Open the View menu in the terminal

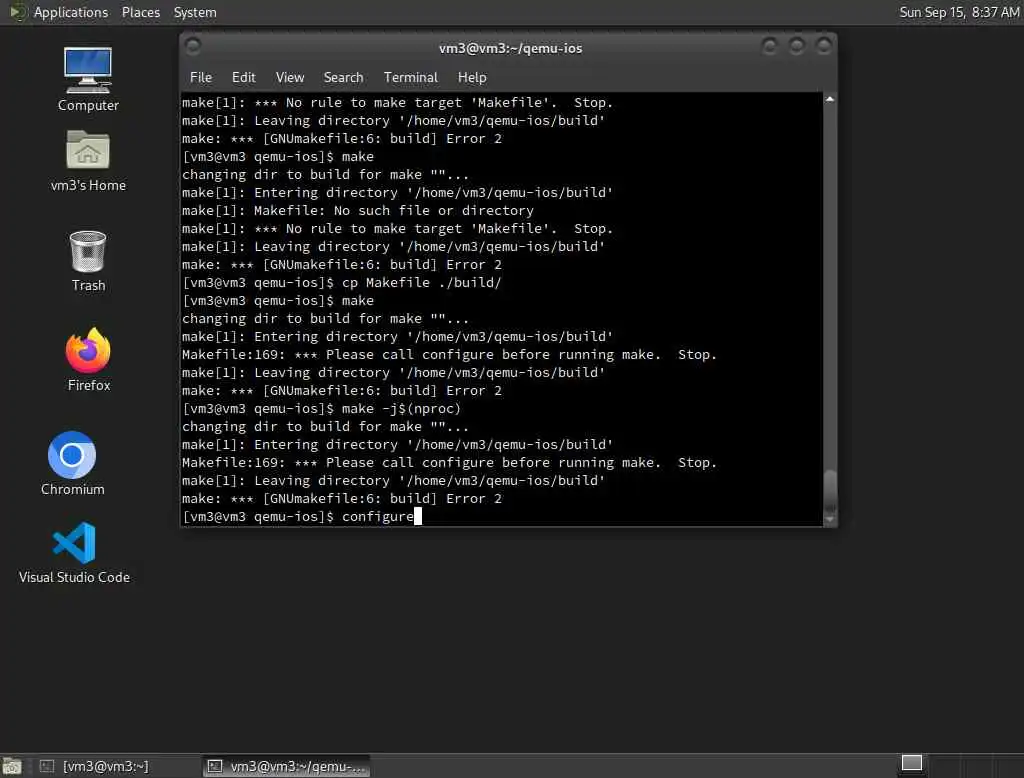(x=290, y=77)
